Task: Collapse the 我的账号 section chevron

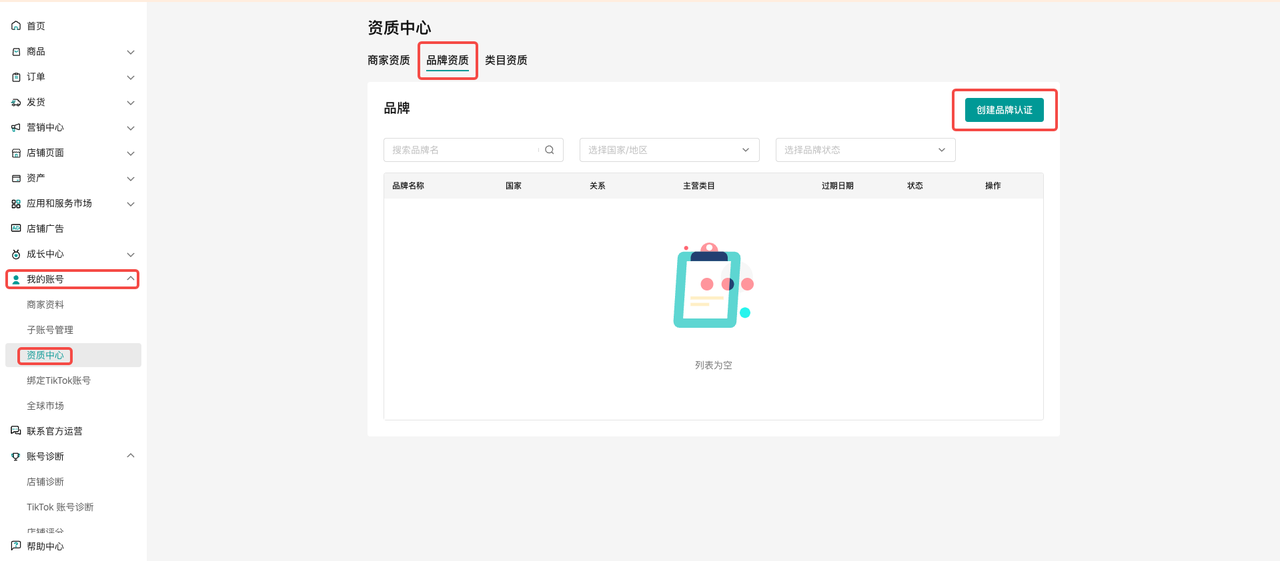Action: pyautogui.click(x=131, y=279)
